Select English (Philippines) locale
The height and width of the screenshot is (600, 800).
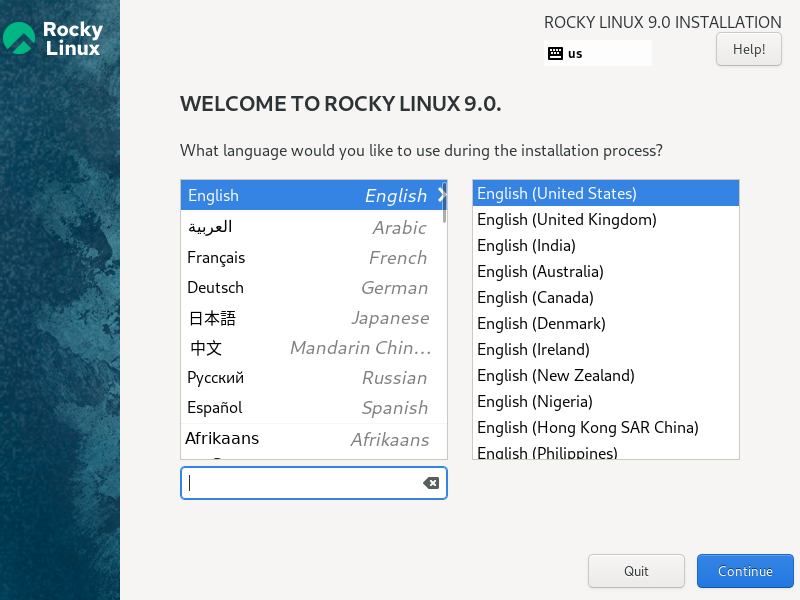(x=606, y=452)
